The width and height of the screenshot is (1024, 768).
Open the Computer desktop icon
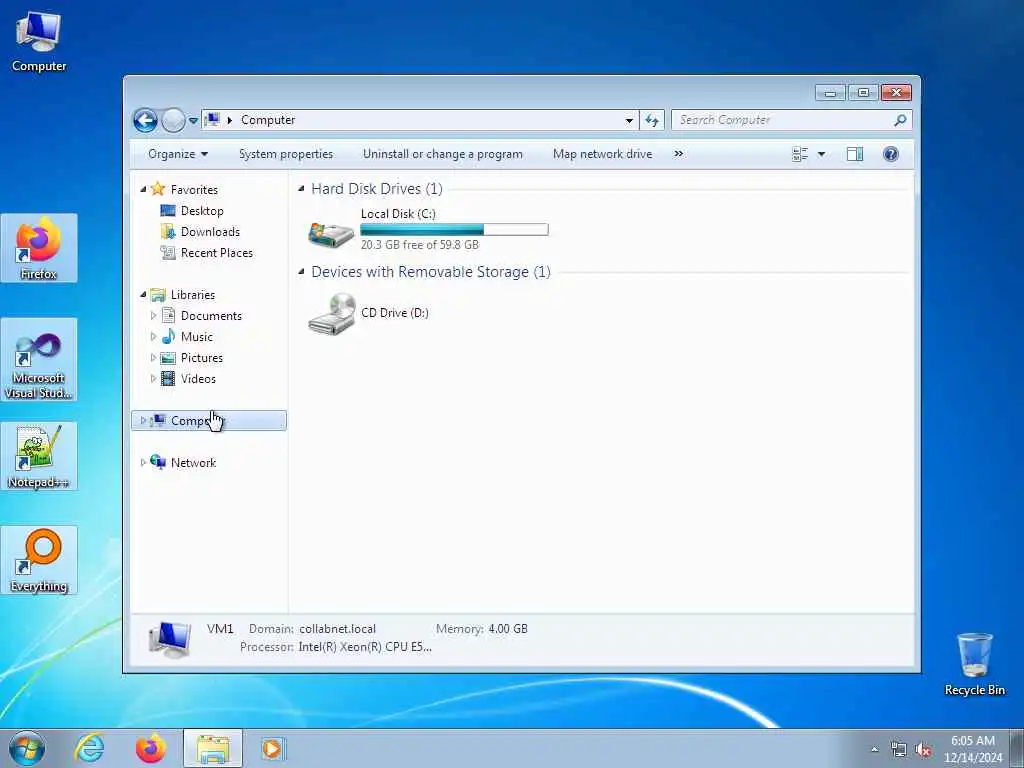(39, 42)
